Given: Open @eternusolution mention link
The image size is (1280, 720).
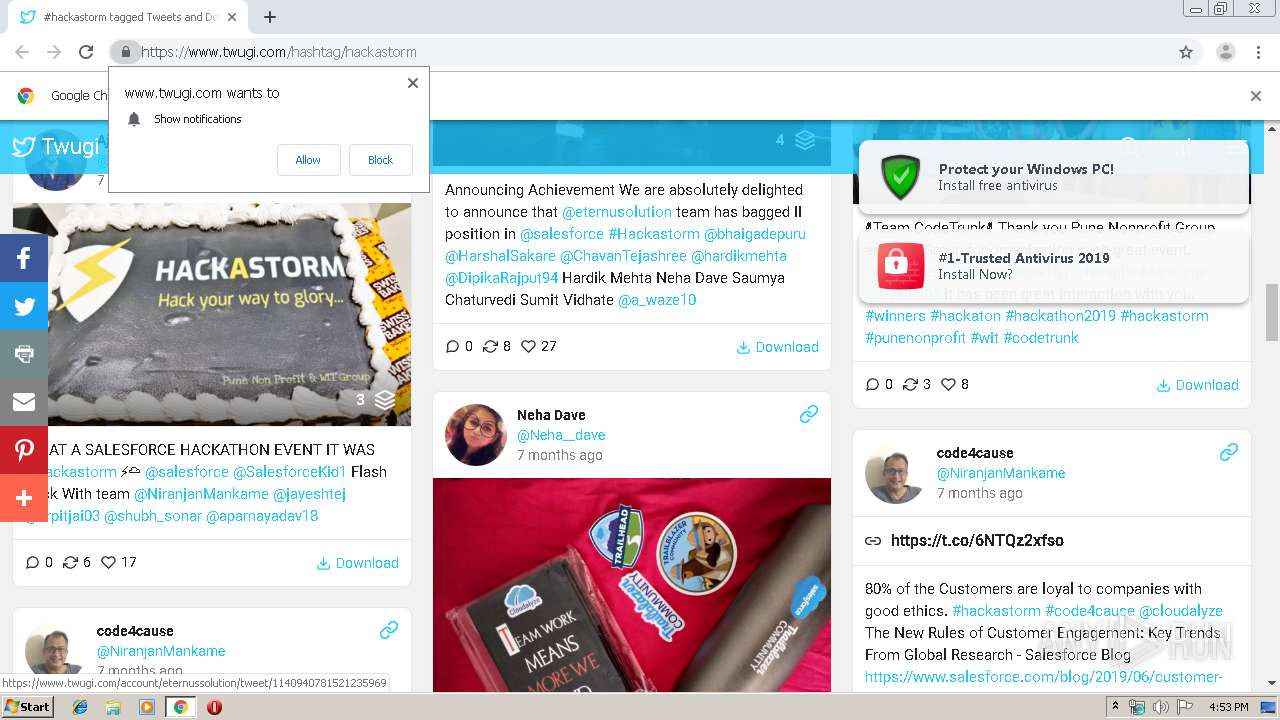Looking at the screenshot, I should point(617,212).
